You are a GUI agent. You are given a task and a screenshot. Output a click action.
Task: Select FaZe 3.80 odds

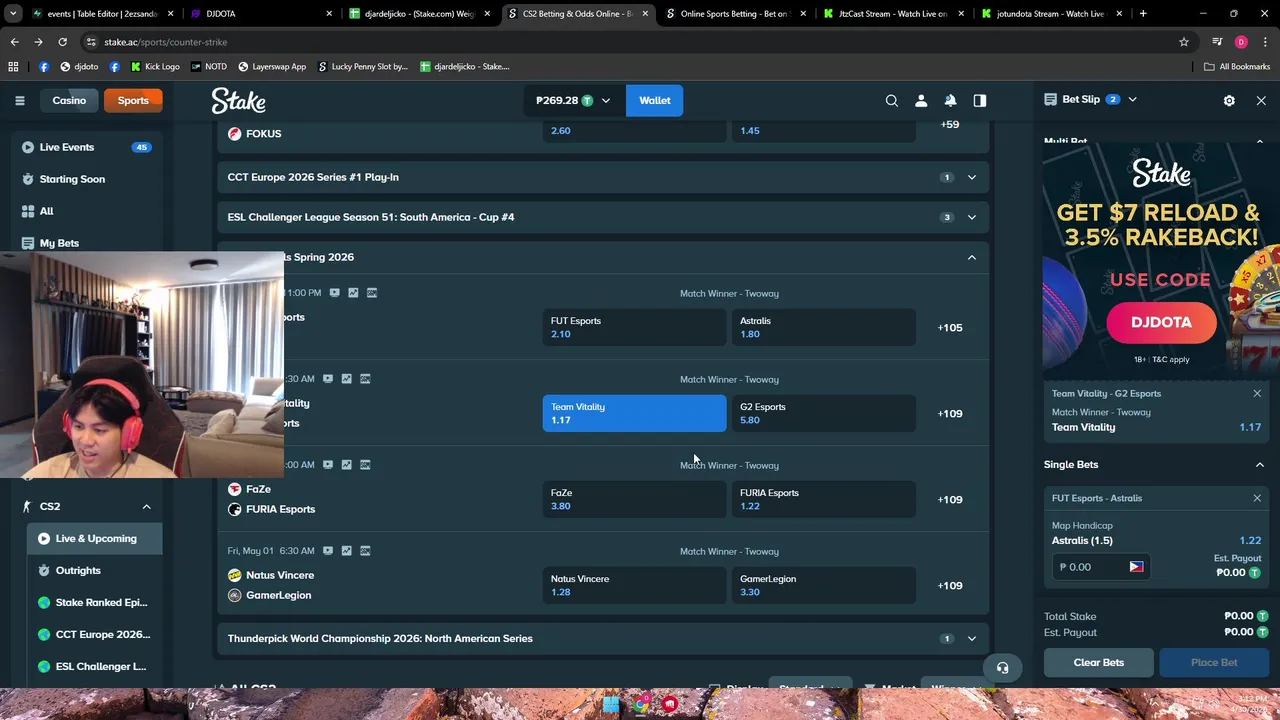[x=634, y=499]
